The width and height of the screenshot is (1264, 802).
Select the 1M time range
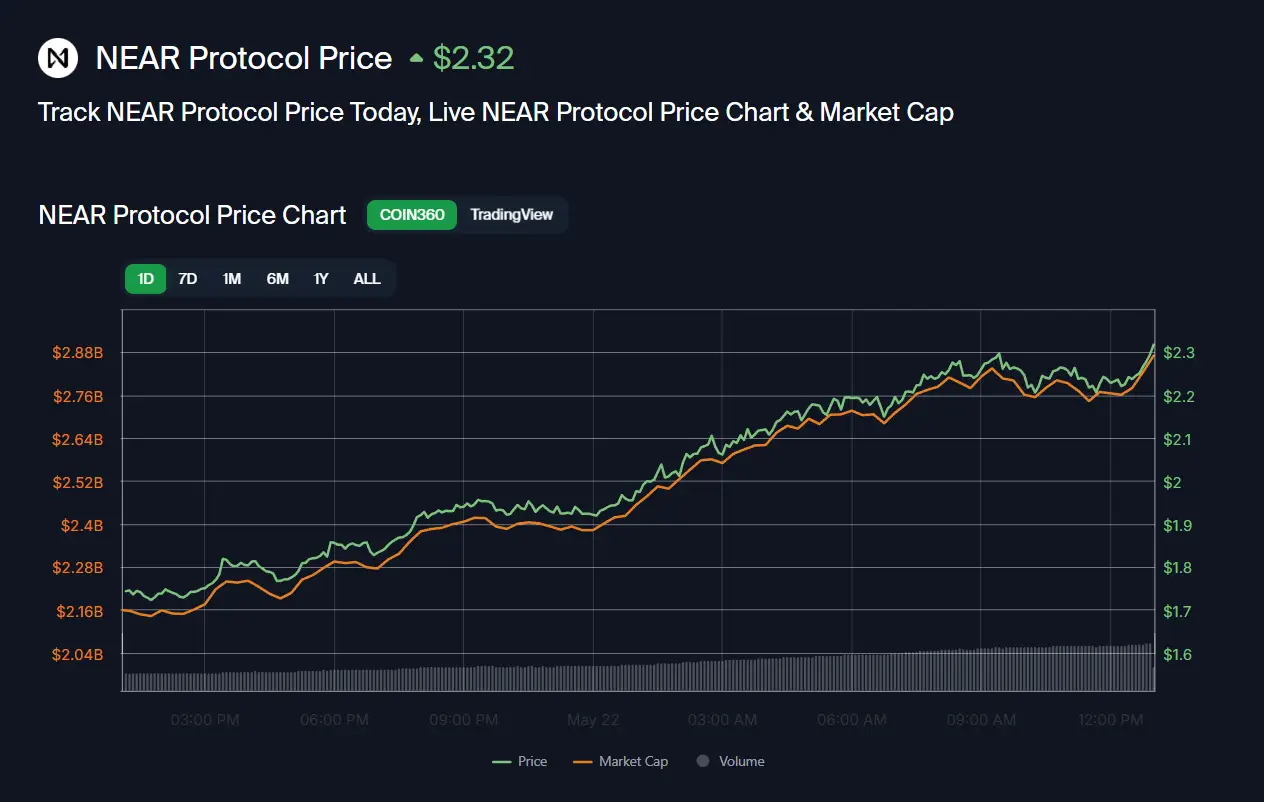point(232,279)
